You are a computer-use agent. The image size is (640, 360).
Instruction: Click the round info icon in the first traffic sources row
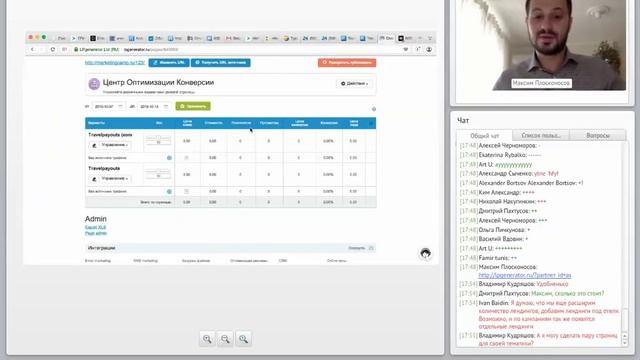(x=169, y=158)
